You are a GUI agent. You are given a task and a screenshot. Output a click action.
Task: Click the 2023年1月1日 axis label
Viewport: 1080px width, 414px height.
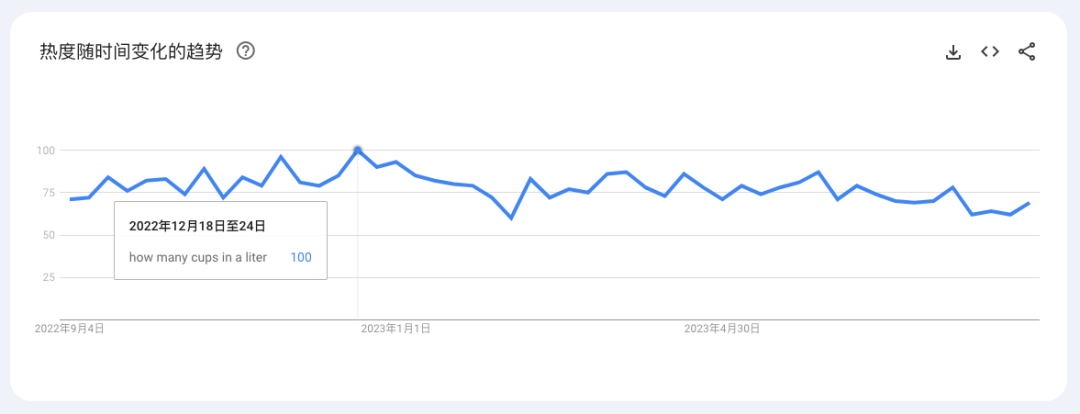pyautogui.click(x=395, y=328)
